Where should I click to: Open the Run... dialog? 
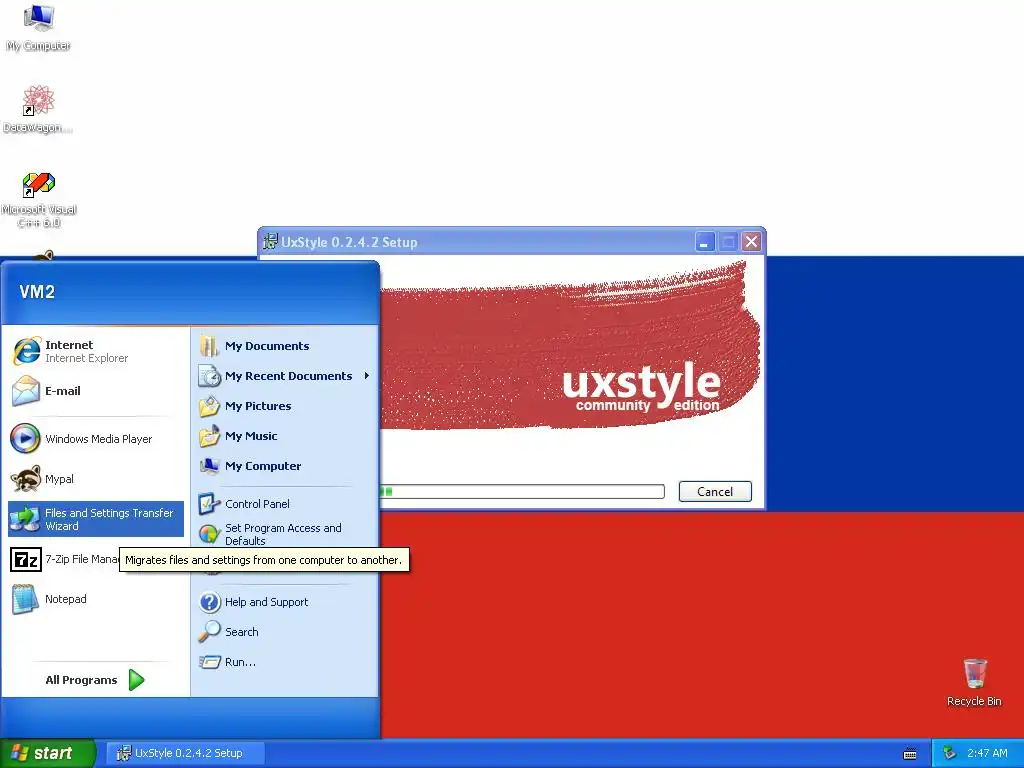click(285, 662)
